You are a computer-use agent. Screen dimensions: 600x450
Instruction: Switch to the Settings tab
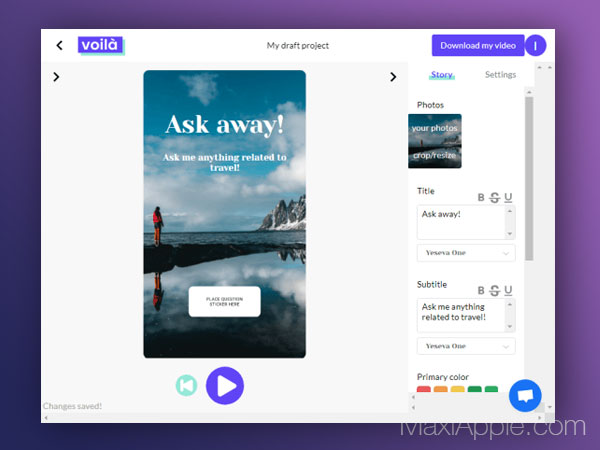tap(500, 75)
